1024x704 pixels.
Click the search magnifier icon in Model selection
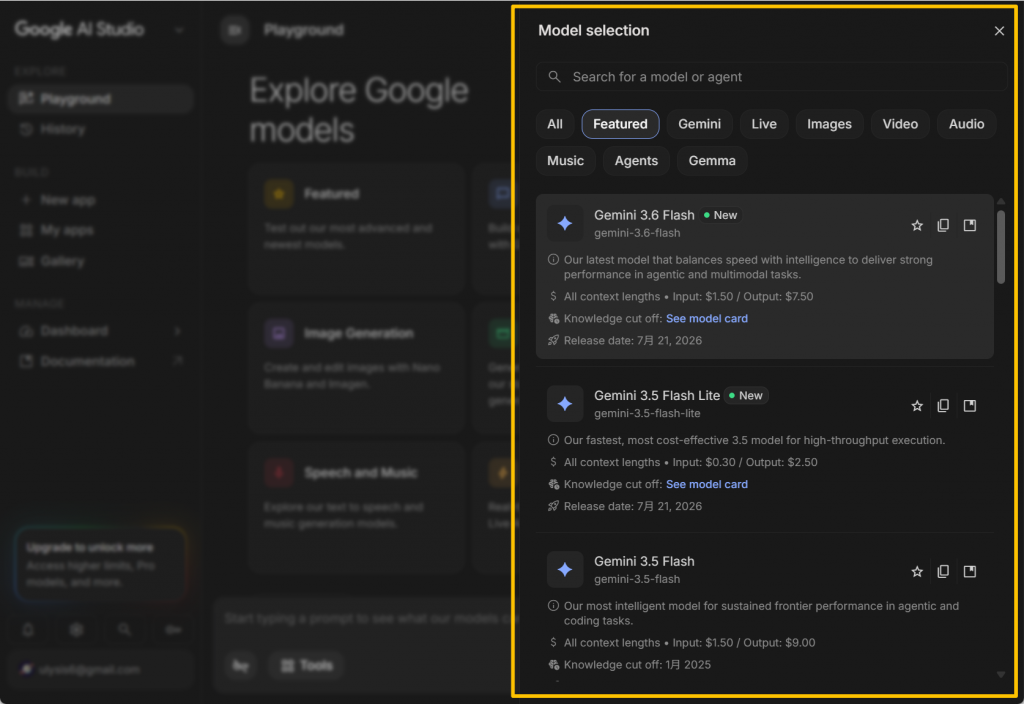coord(554,77)
